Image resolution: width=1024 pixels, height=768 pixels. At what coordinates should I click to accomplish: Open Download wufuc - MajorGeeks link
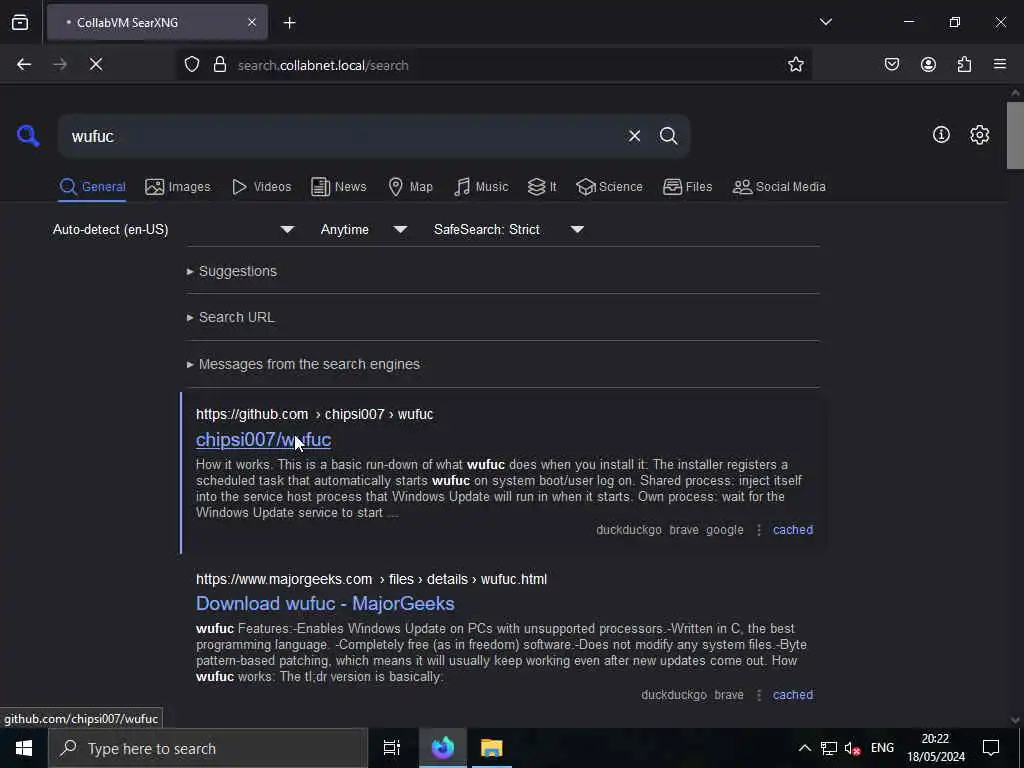(x=325, y=603)
